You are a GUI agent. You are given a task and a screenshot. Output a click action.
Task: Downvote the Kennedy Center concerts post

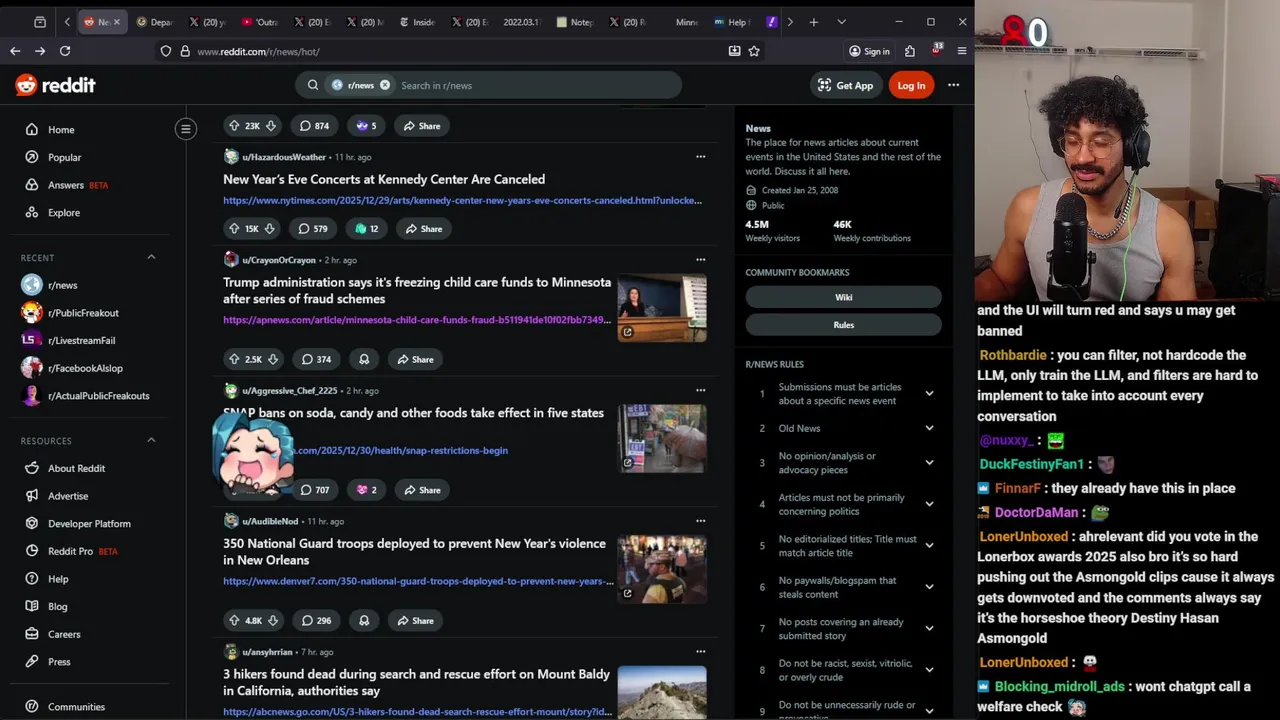tap(269, 229)
